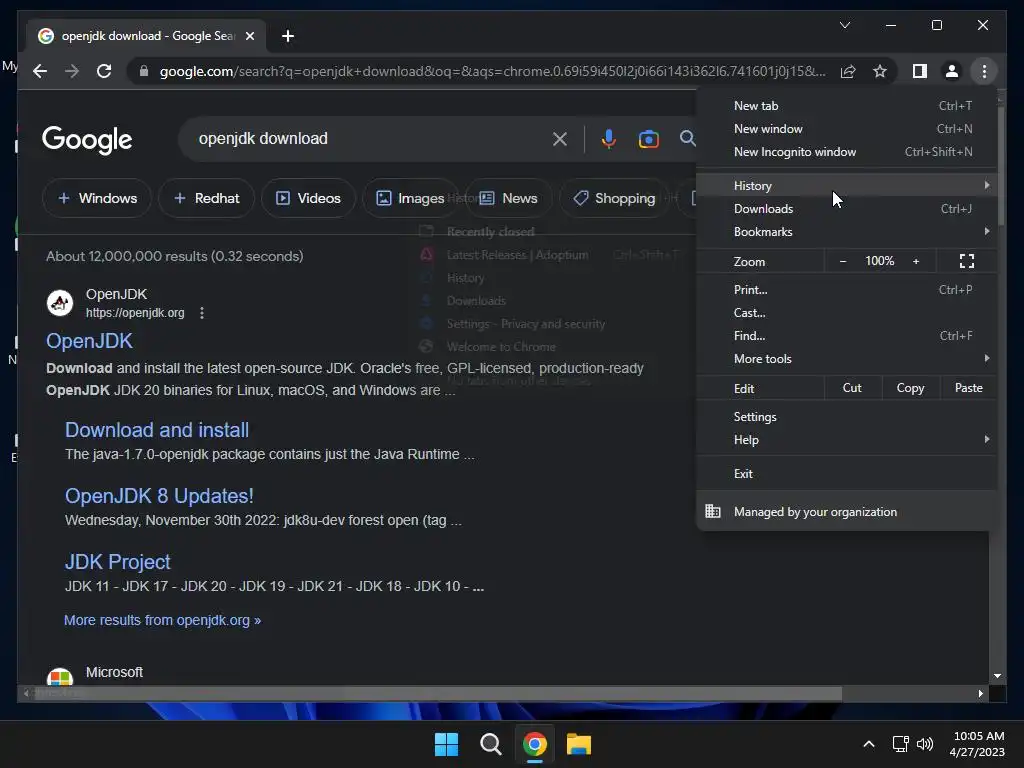Select New tab menu item
The height and width of the screenshot is (768, 1024).
tap(846, 106)
